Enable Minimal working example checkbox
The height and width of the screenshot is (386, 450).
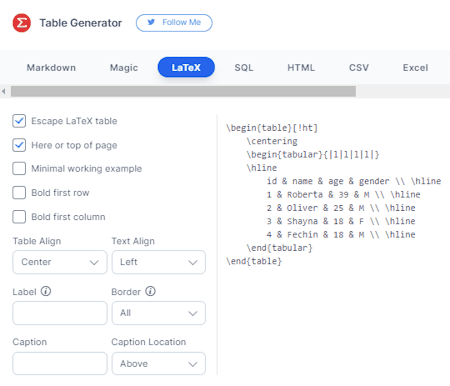coord(19,168)
